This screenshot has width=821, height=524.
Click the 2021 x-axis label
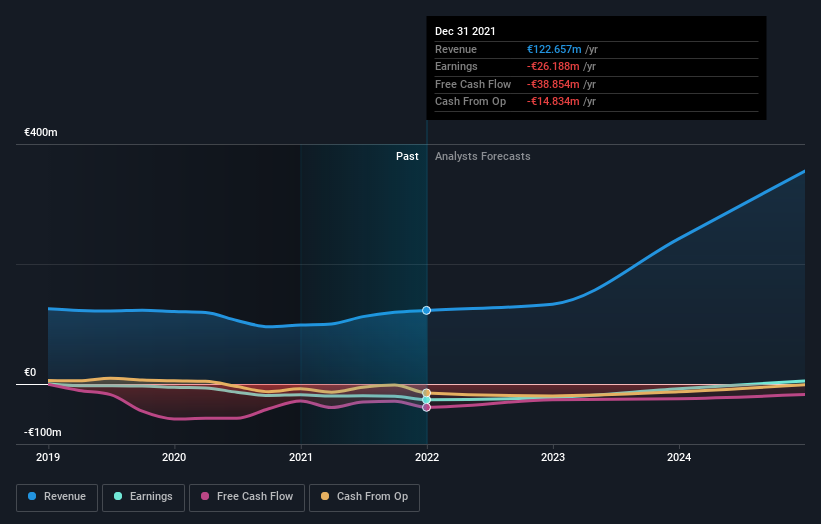point(301,458)
